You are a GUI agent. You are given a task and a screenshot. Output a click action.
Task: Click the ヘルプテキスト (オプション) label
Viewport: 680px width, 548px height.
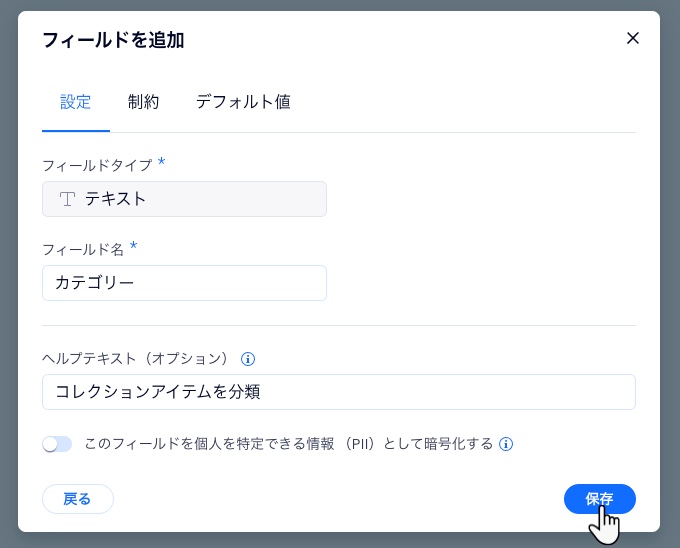click(x=135, y=359)
